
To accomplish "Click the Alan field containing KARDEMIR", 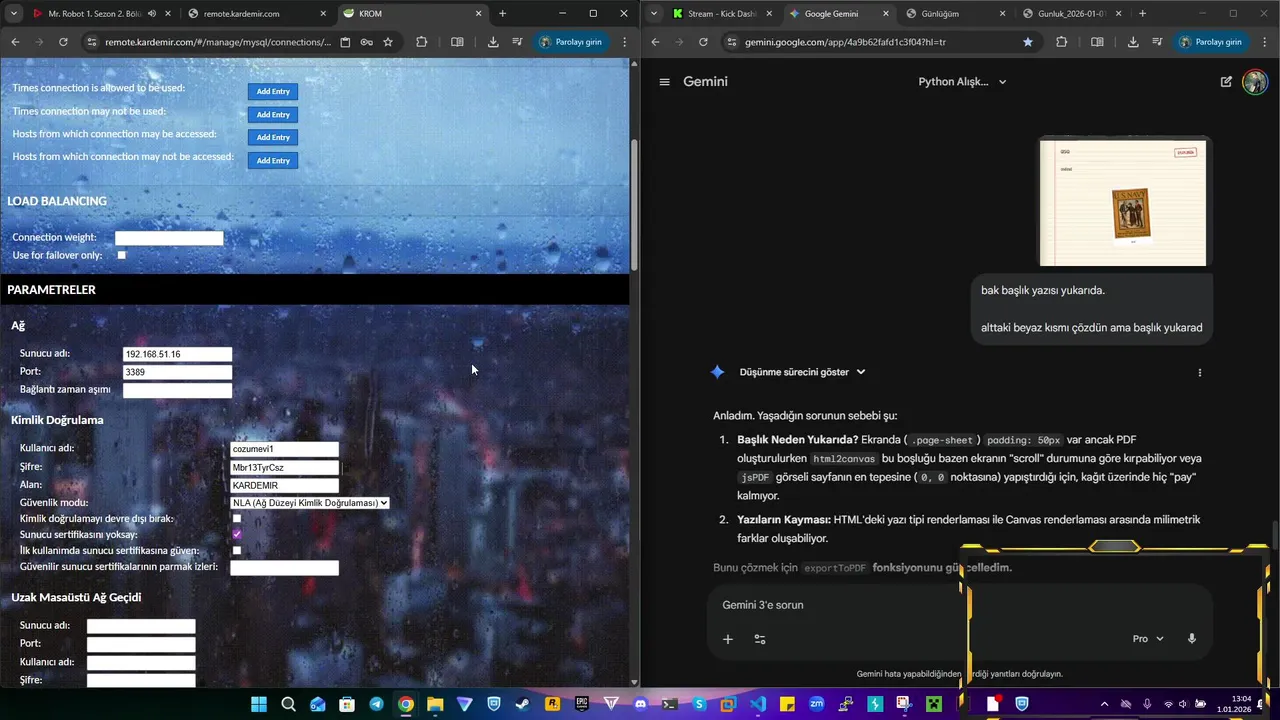I will [x=285, y=486].
